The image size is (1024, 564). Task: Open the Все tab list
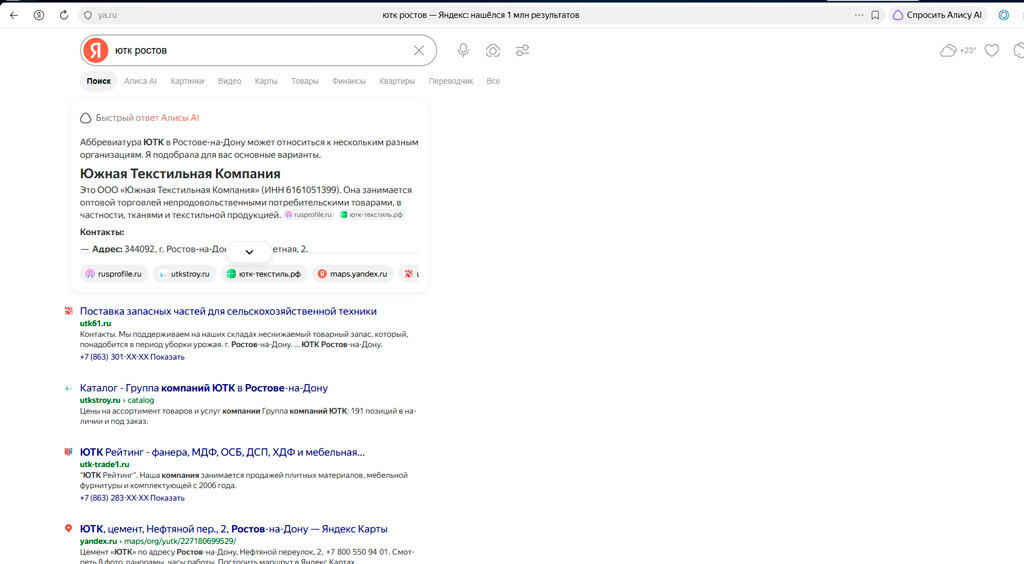pos(493,81)
